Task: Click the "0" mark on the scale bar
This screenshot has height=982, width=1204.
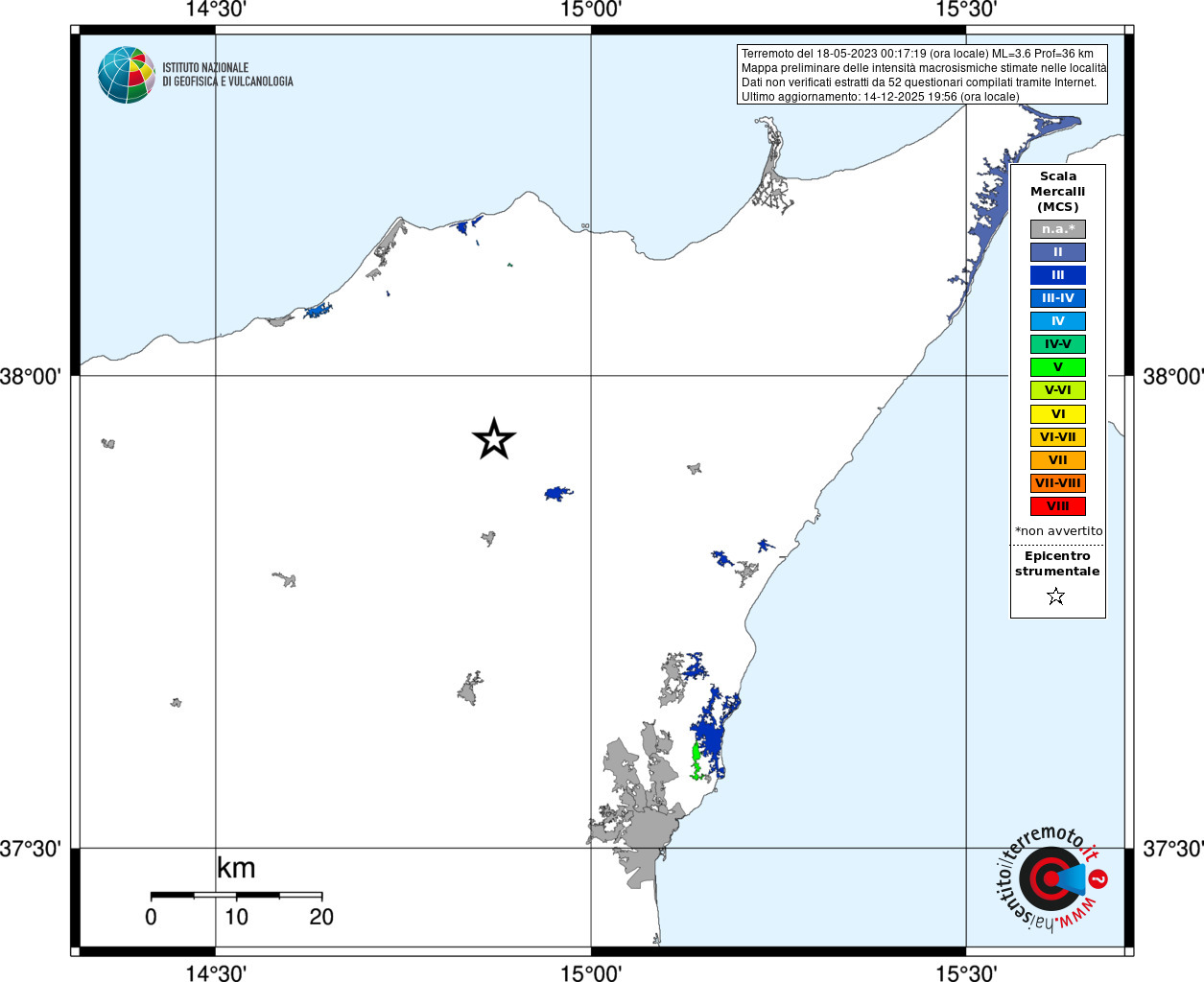Action: pos(151,917)
